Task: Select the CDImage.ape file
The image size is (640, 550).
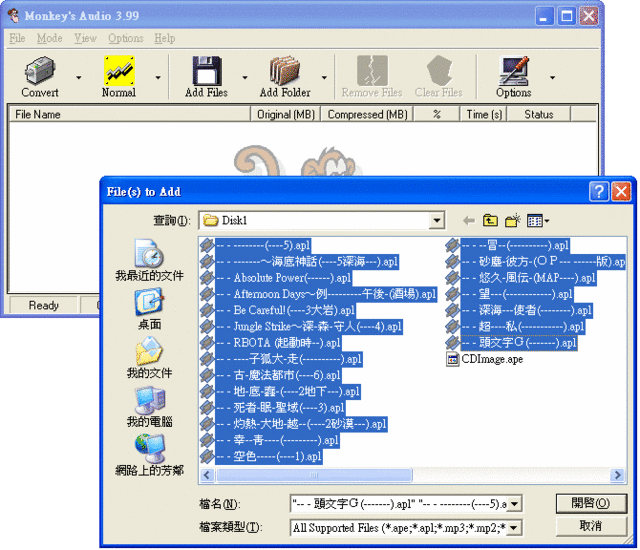Action: (x=485, y=359)
